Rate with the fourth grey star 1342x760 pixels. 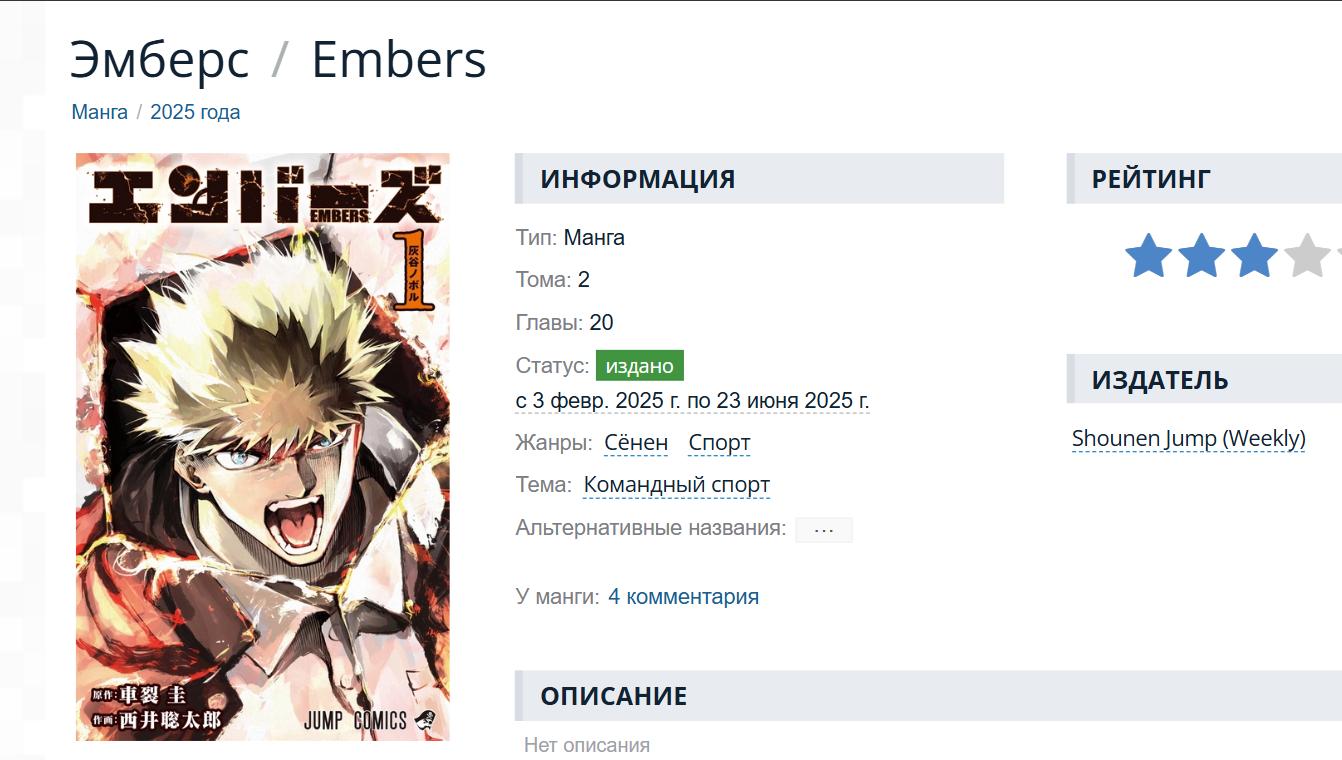1307,255
